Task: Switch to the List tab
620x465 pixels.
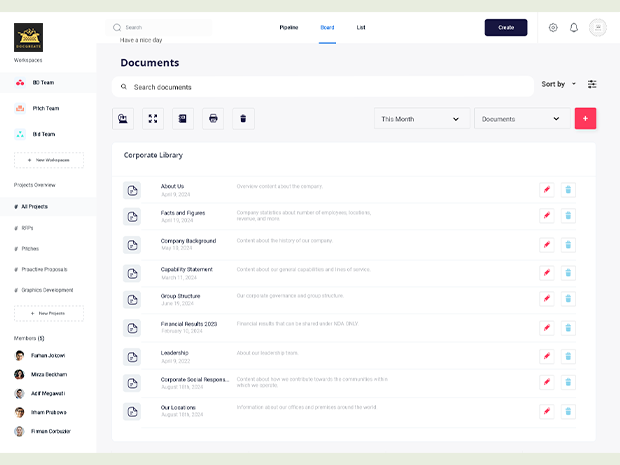Action: tap(361, 28)
